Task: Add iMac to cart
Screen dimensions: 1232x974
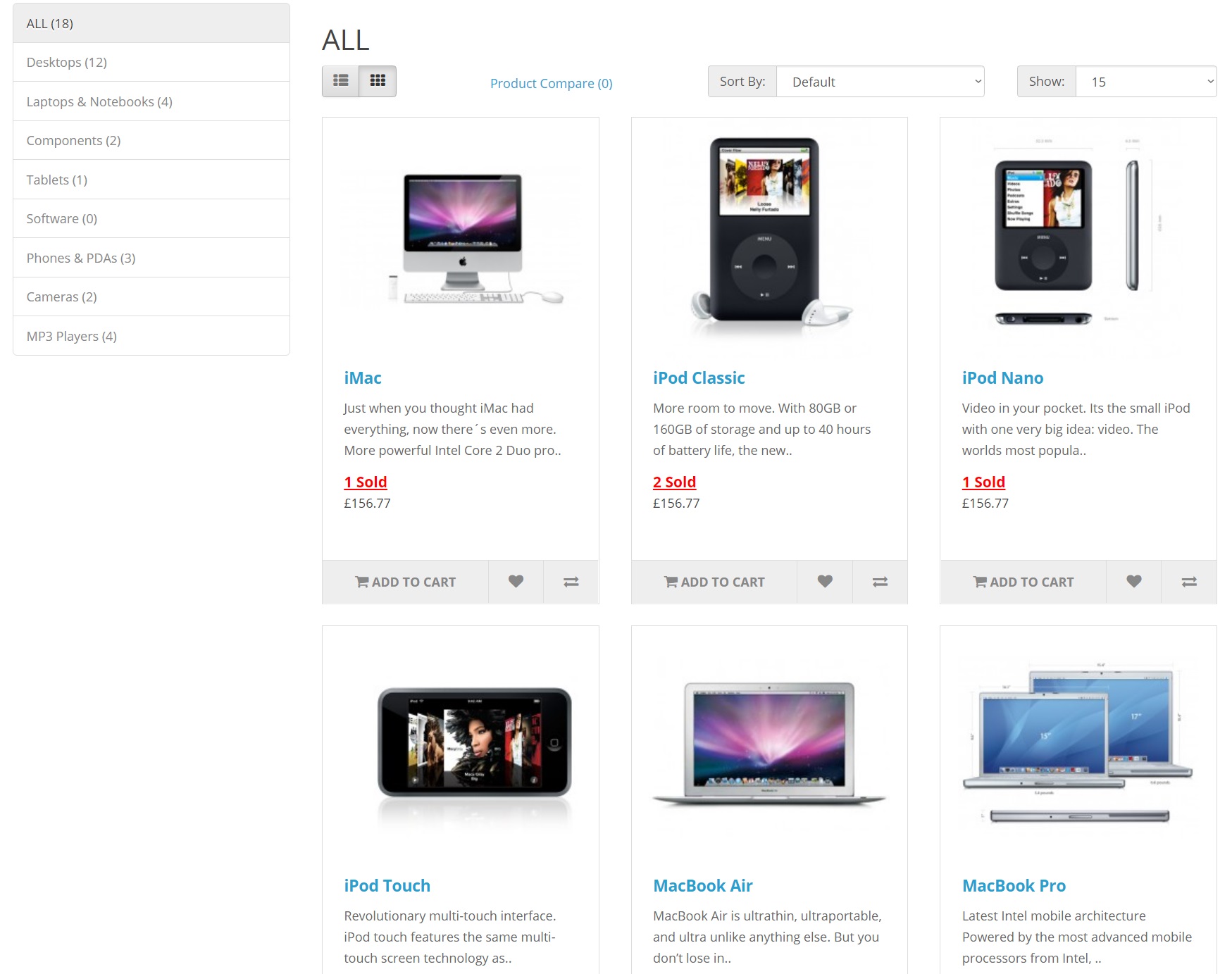Action: 406,582
